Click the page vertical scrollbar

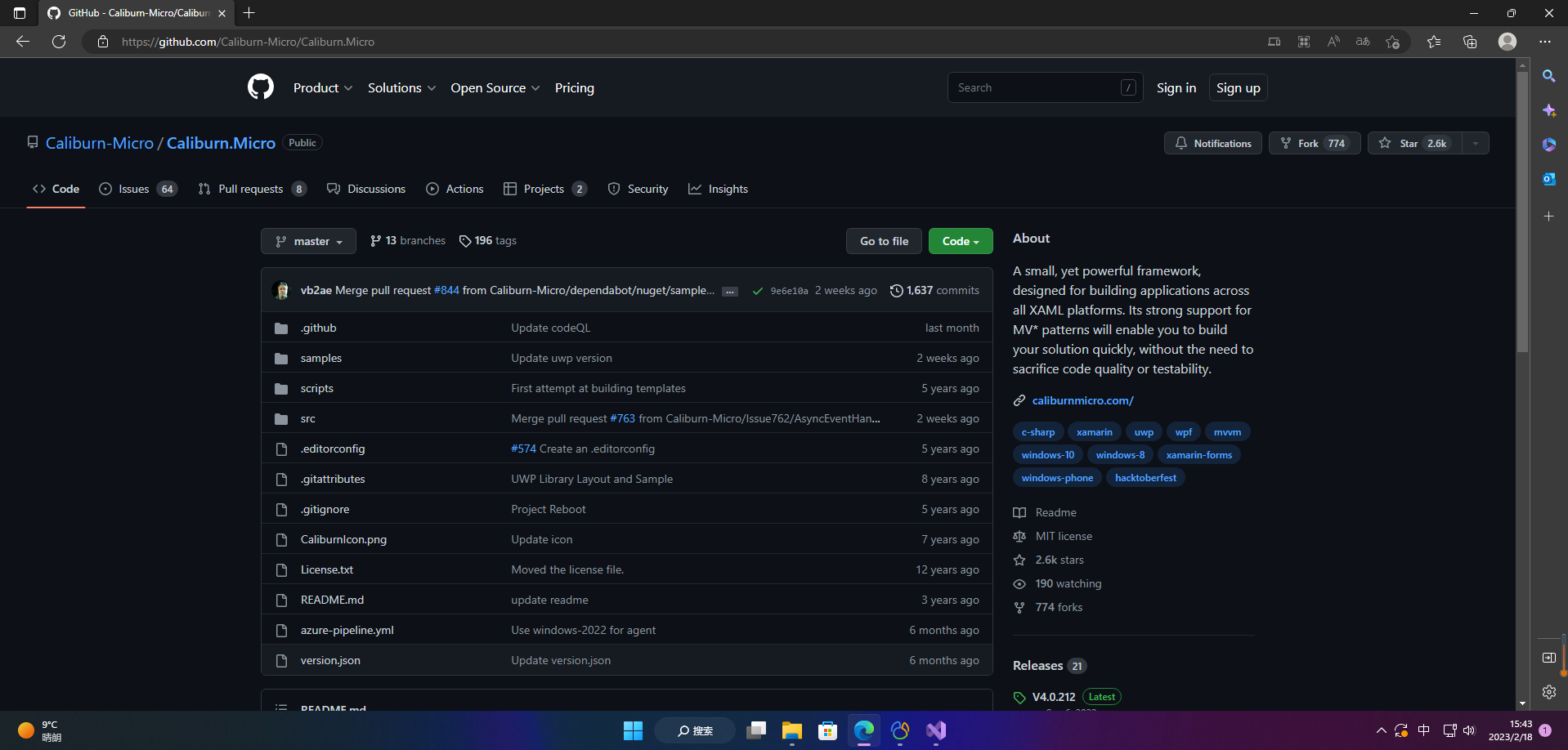coord(1522,212)
